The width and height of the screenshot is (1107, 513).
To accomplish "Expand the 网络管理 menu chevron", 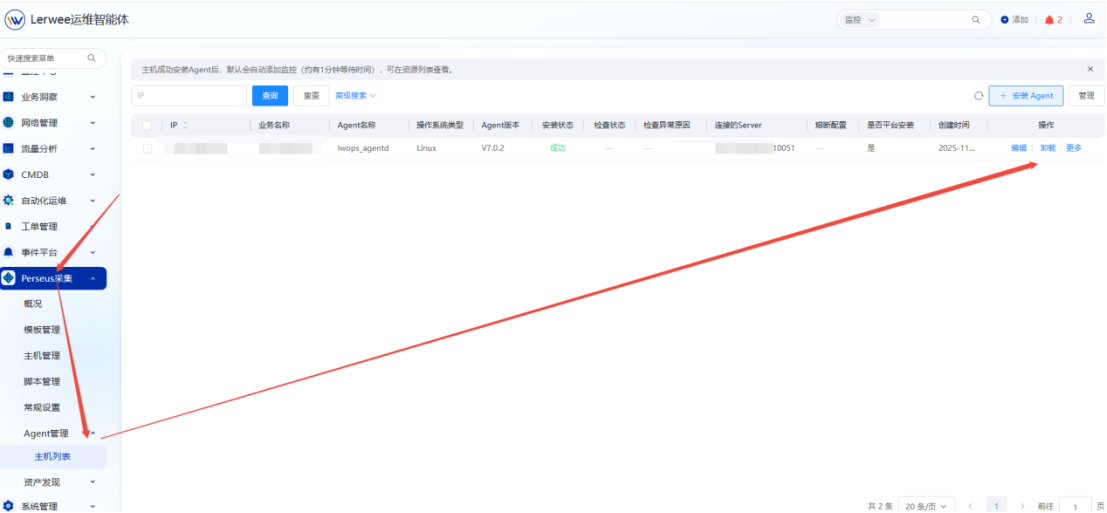I will pyautogui.click(x=92, y=122).
